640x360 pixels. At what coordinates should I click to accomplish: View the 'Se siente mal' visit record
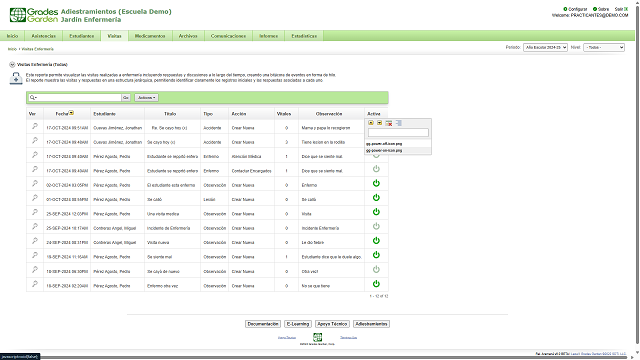[x=35, y=256]
